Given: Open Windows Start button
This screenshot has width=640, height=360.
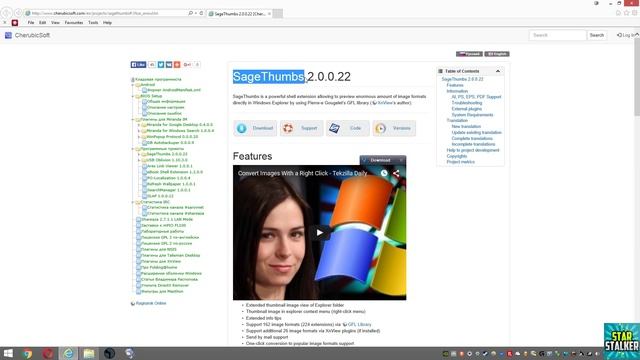Looking at the screenshot, I should (x=8, y=353).
